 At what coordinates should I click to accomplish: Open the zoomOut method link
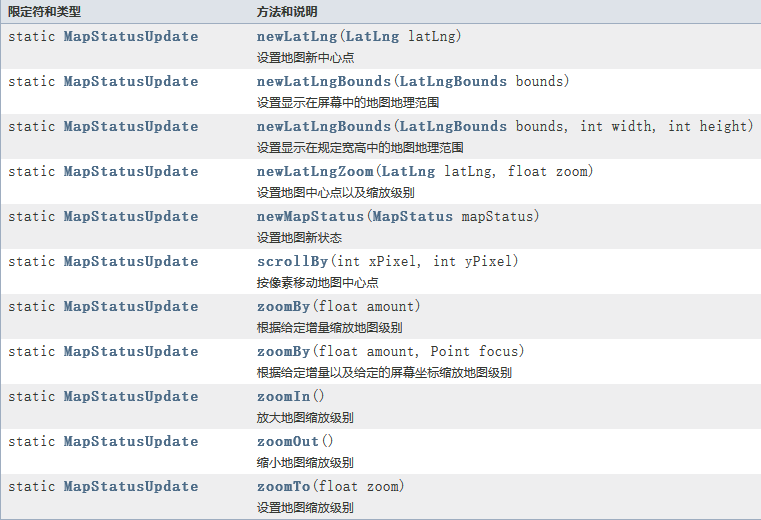287,442
